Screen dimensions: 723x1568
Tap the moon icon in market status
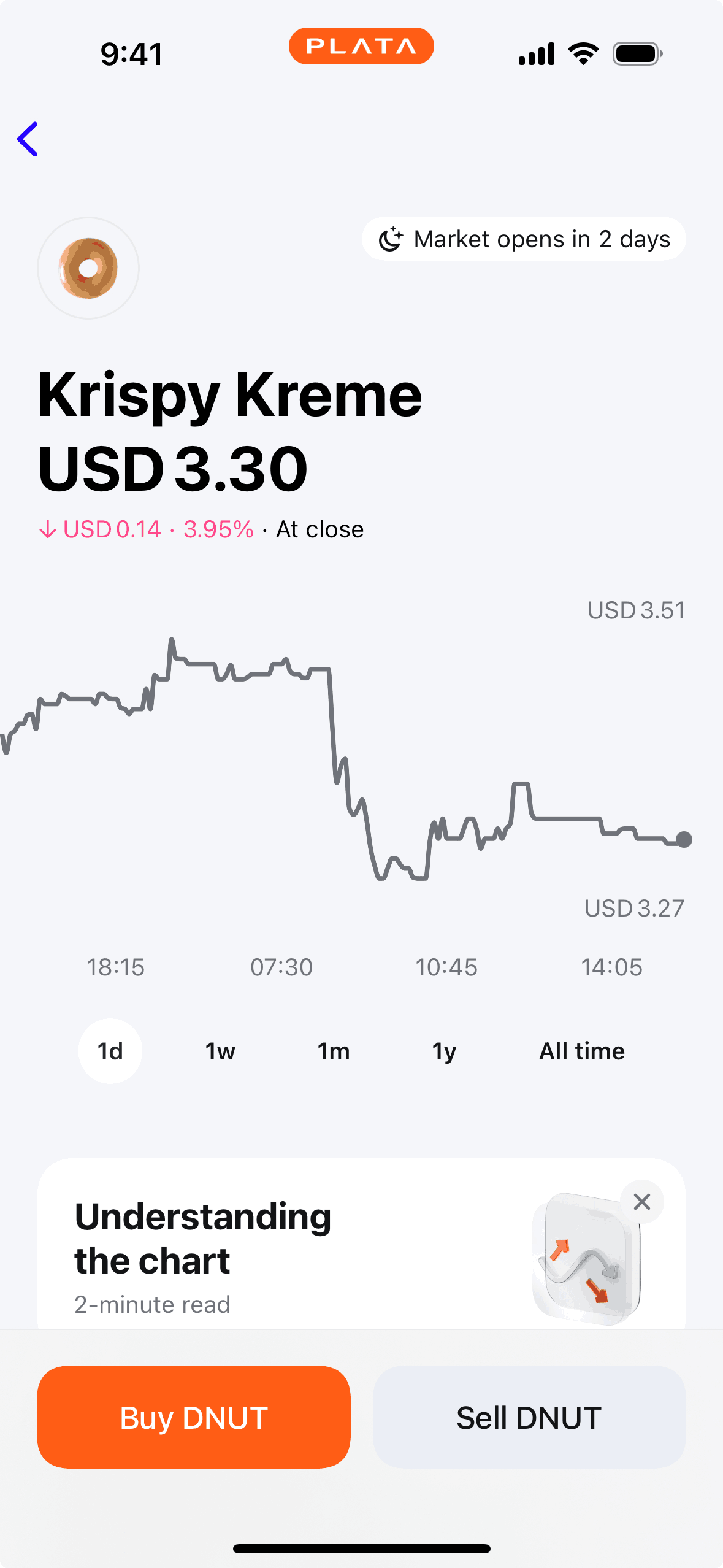pyautogui.click(x=391, y=239)
